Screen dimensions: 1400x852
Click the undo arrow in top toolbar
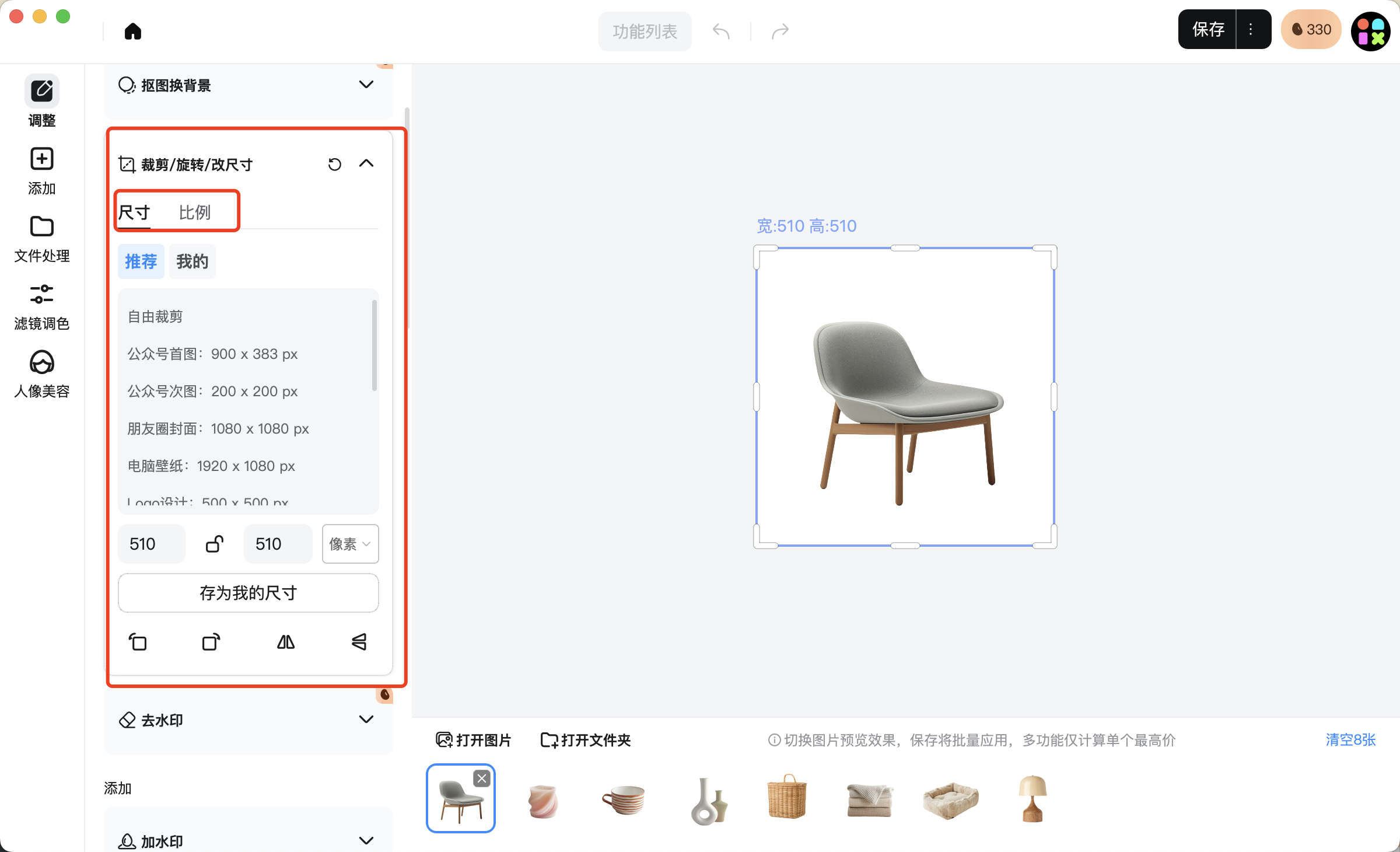pos(721,31)
